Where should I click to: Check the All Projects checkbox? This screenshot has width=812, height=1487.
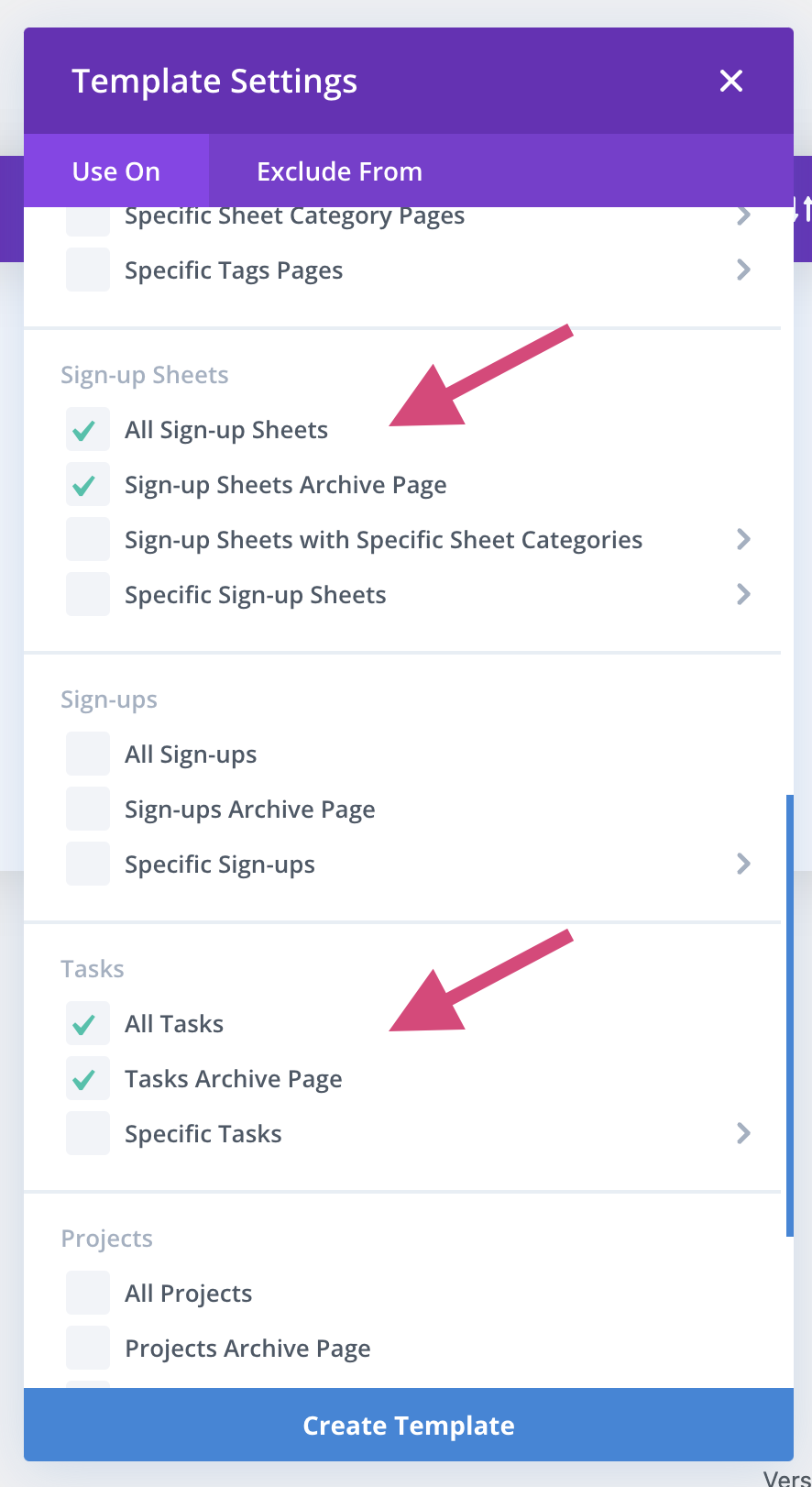click(x=88, y=1294)
